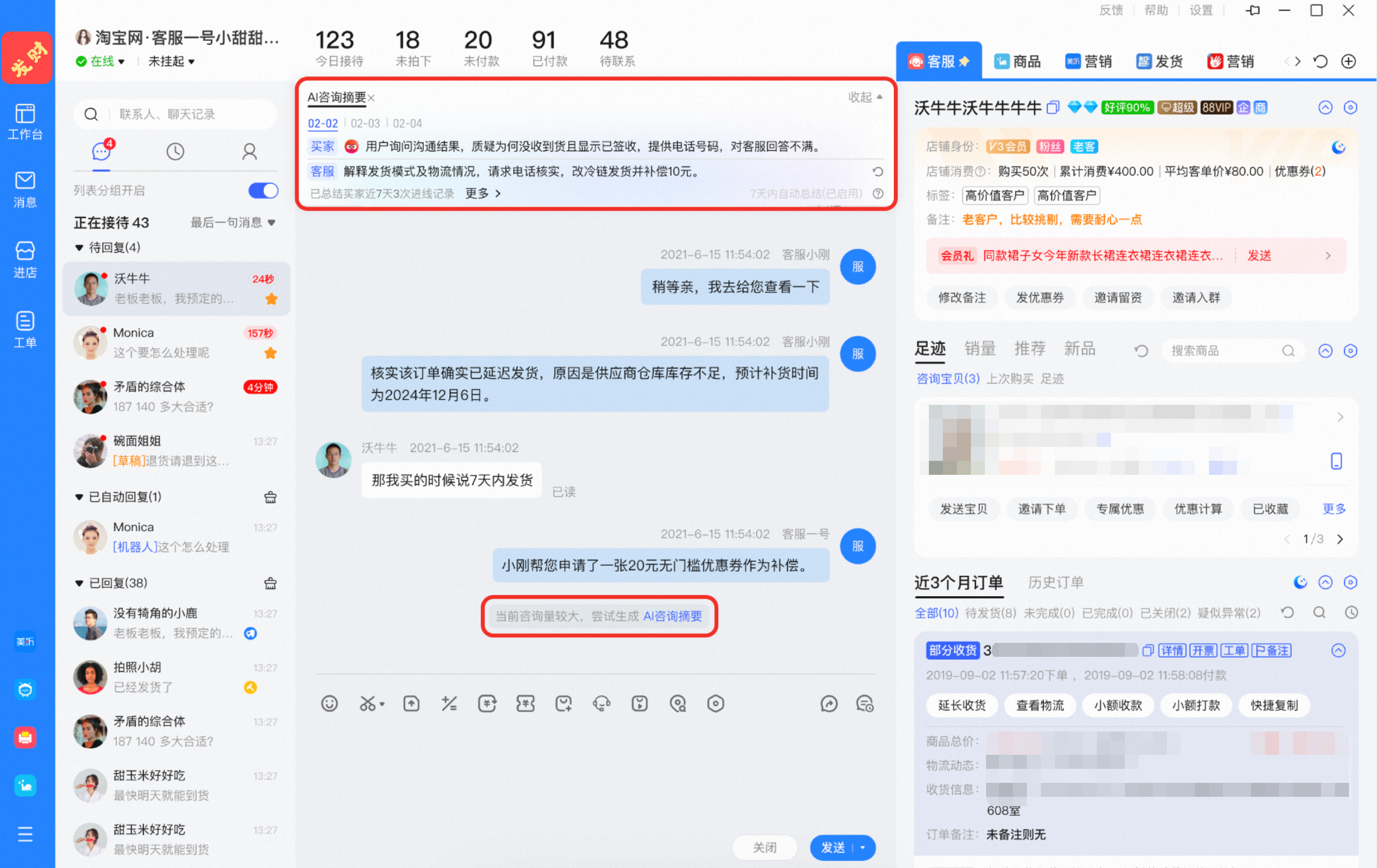This screenshot has height=868, width=1377.
Task: Open the 历史订单 tab
Action: pos(1056,582)
